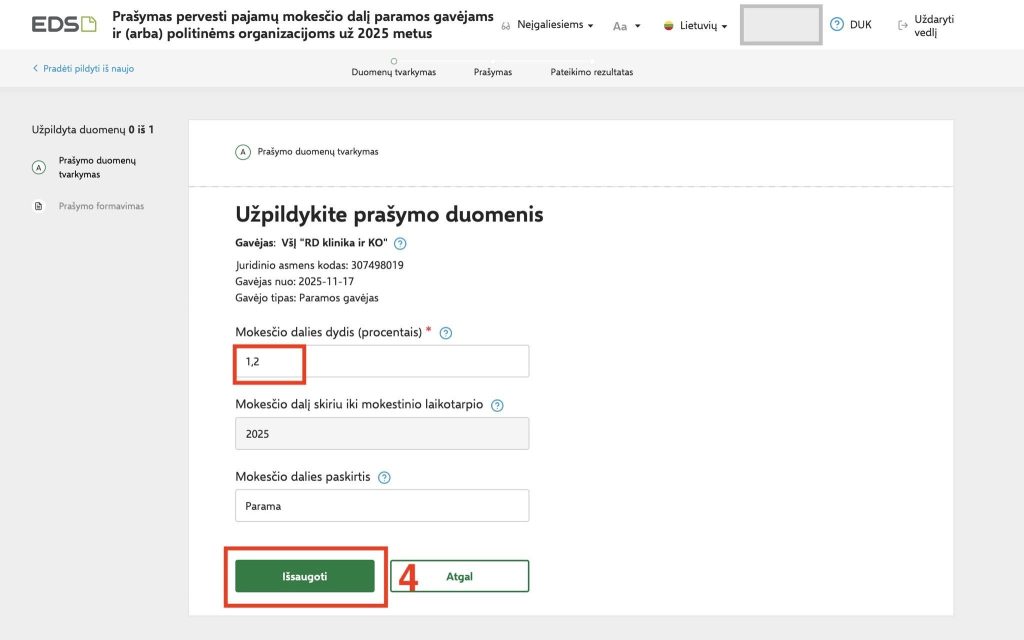
Task: Click the Juridinio asmens kodas 307498019 text
Action: (x=319, y=265)
